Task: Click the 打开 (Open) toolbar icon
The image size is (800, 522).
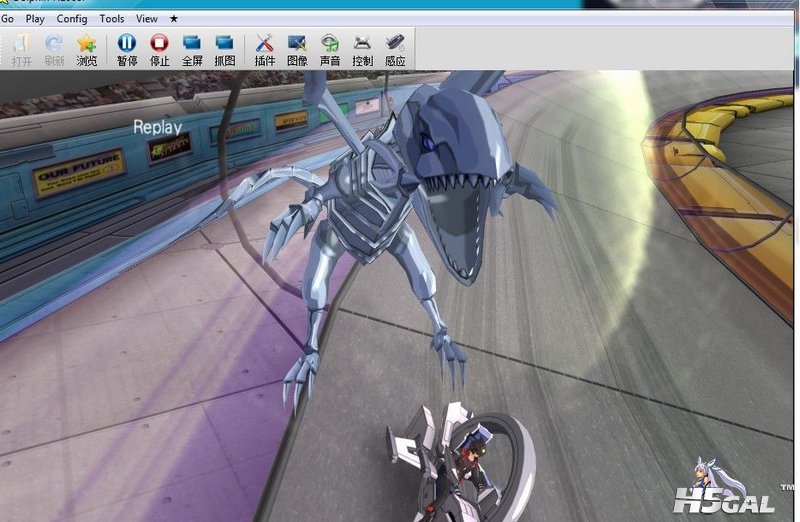Action: click(x=21, y=49)
